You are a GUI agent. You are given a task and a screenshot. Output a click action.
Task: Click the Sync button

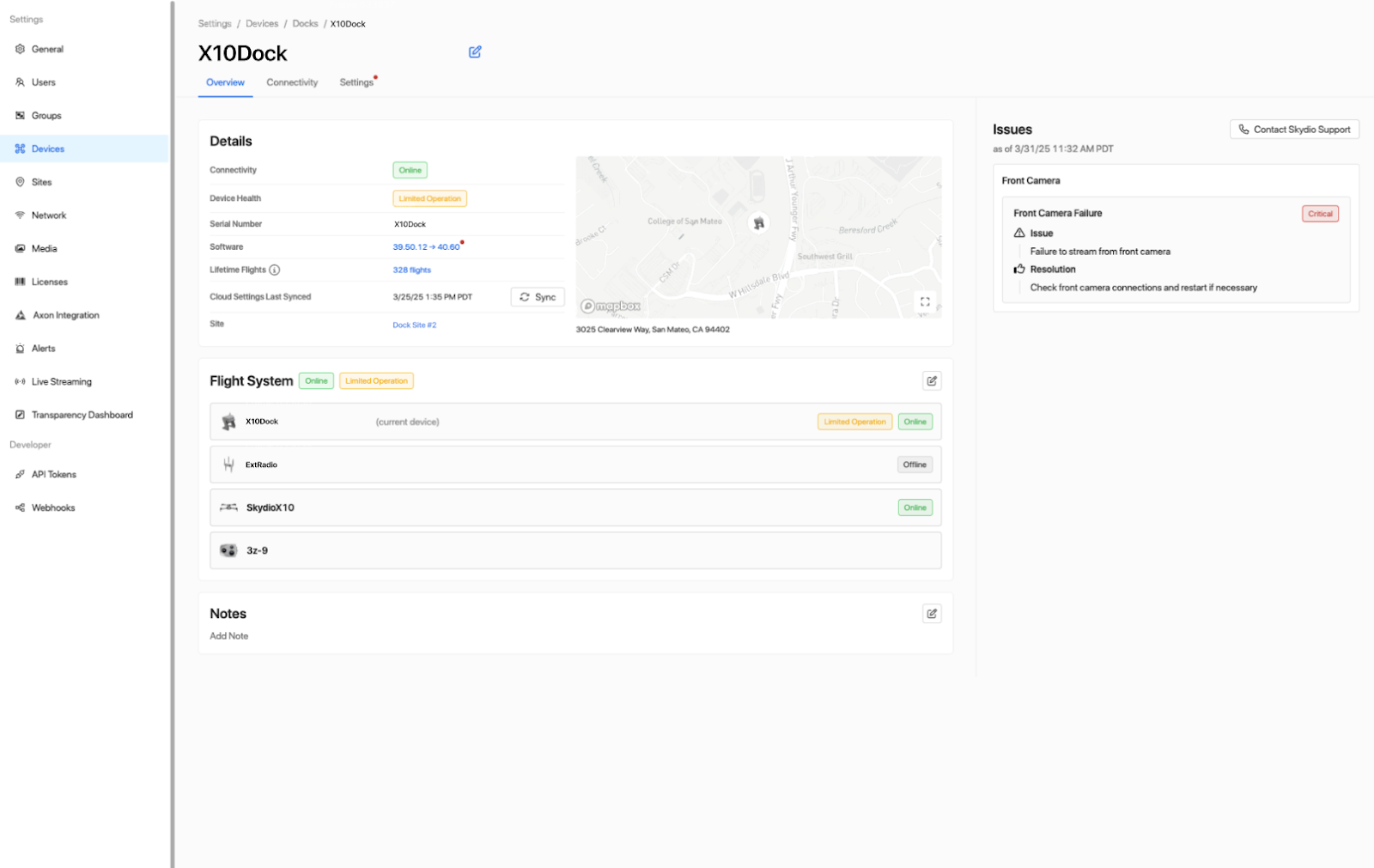pos(538,297)
